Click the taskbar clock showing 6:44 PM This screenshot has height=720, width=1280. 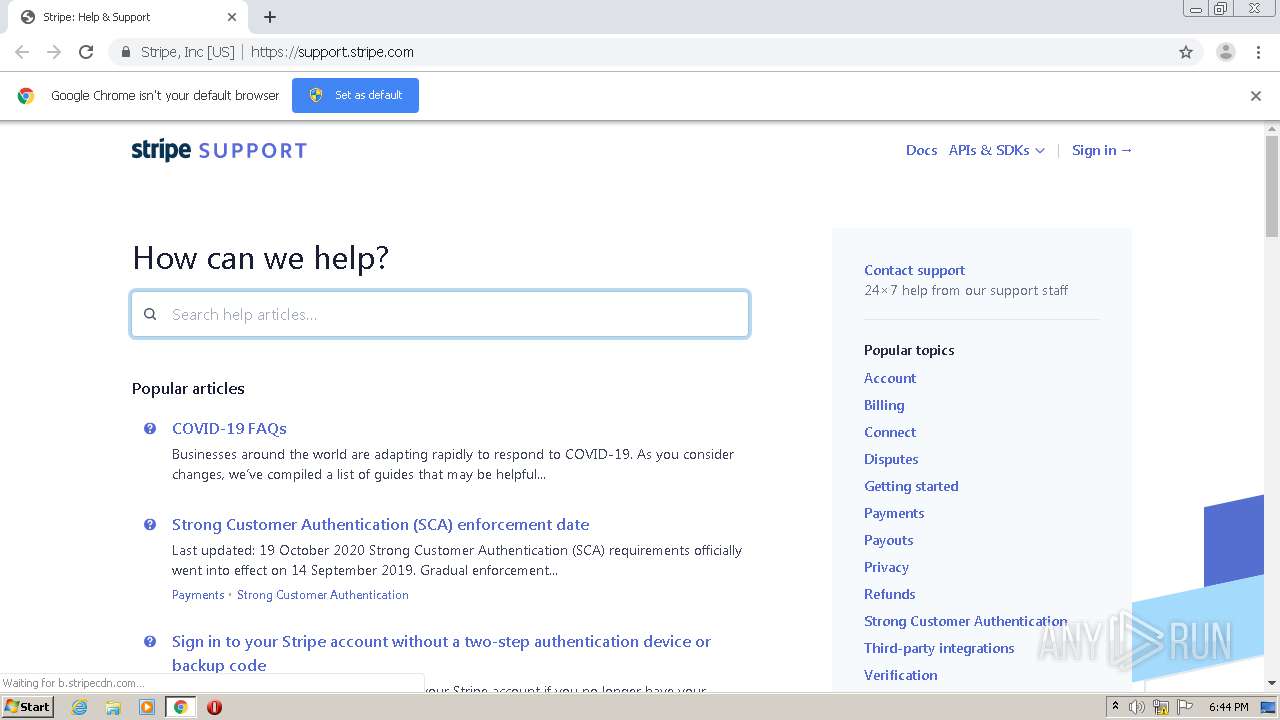coord(1228,707)
